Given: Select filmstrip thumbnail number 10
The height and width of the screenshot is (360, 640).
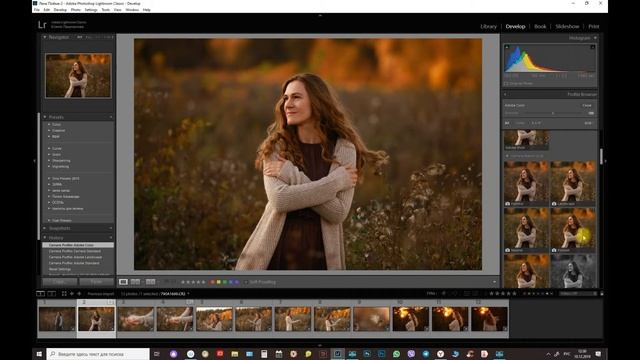Looking at the screenshot, I should (x=411, y=319).
